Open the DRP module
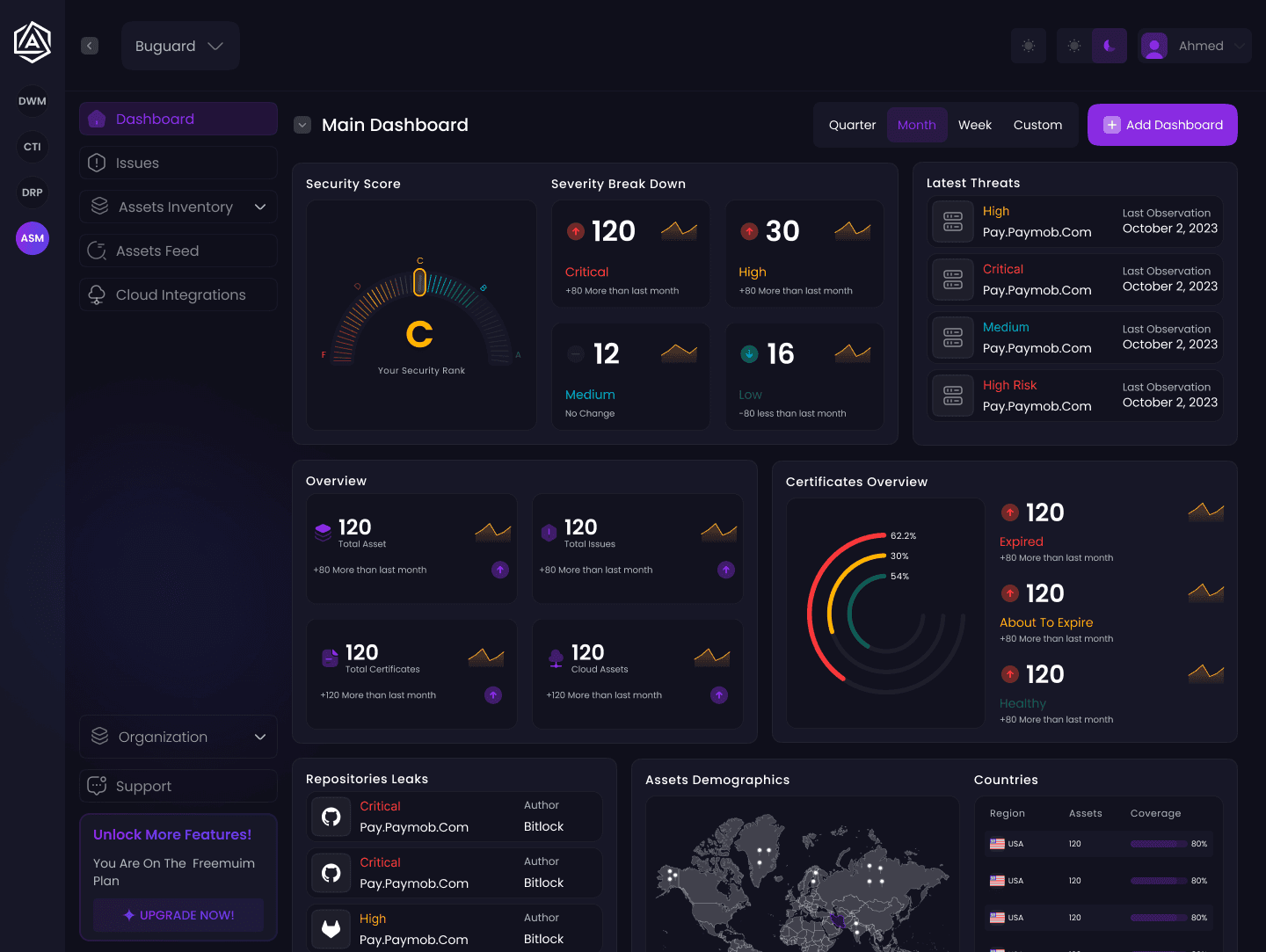Viewport: 1266px width, 952px height. pyautogui.click(x=32, y=193)
